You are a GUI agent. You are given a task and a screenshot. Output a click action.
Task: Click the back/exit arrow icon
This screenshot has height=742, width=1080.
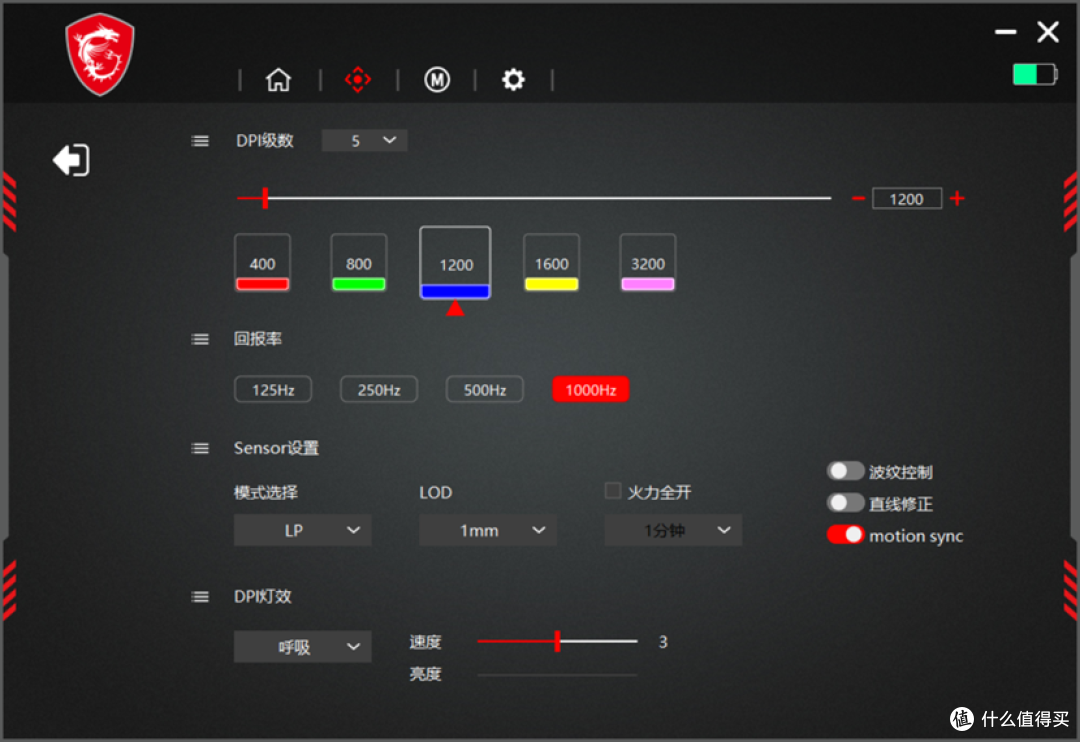coord(71,160)
